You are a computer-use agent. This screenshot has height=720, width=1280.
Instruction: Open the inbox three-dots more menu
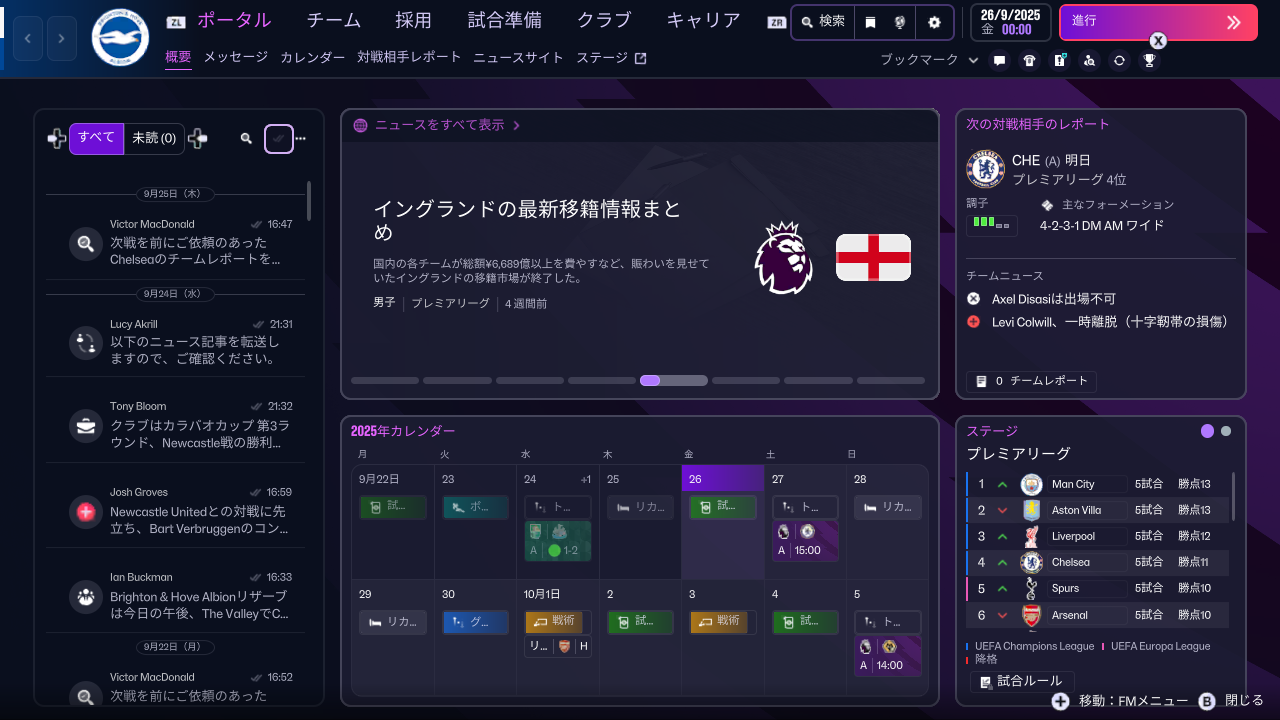301,139
